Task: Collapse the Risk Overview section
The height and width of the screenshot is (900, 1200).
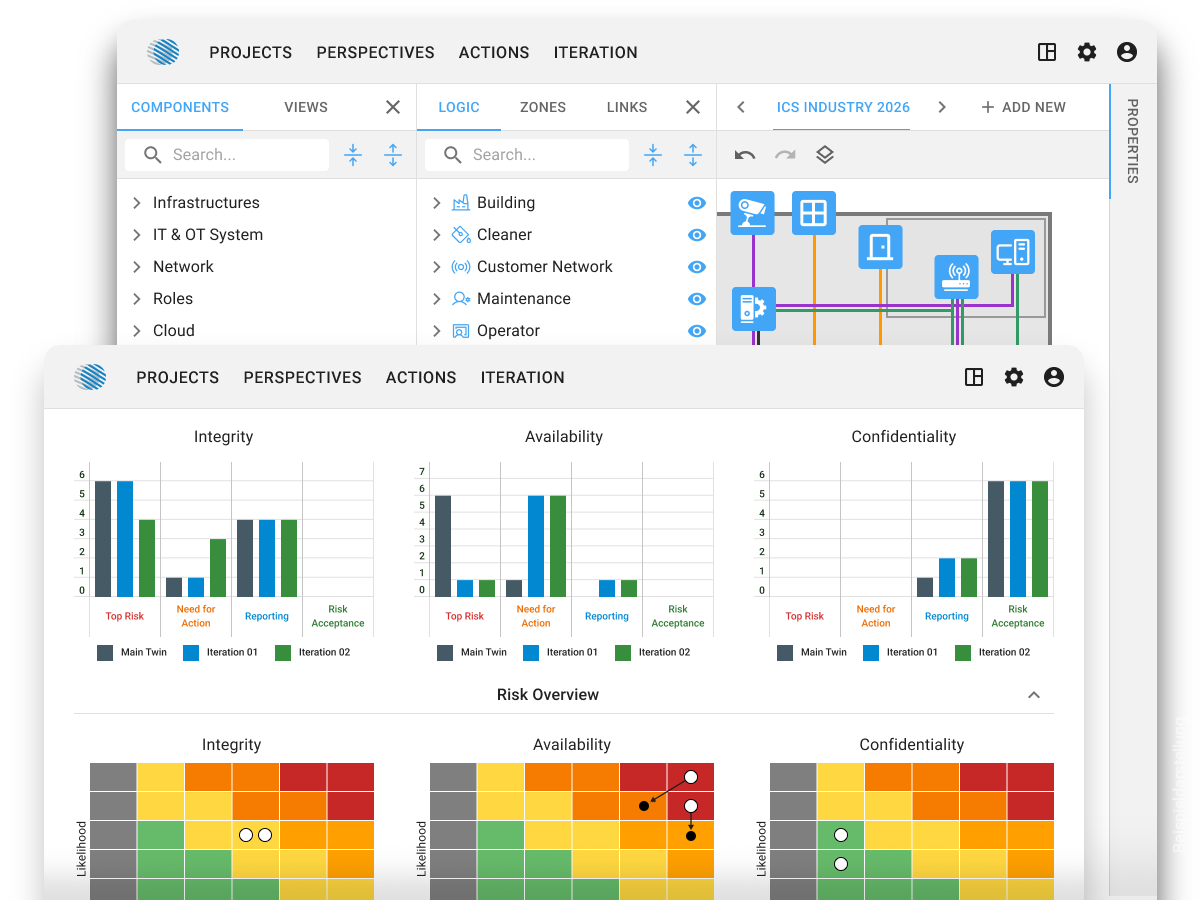Action: pos(1034,695)
